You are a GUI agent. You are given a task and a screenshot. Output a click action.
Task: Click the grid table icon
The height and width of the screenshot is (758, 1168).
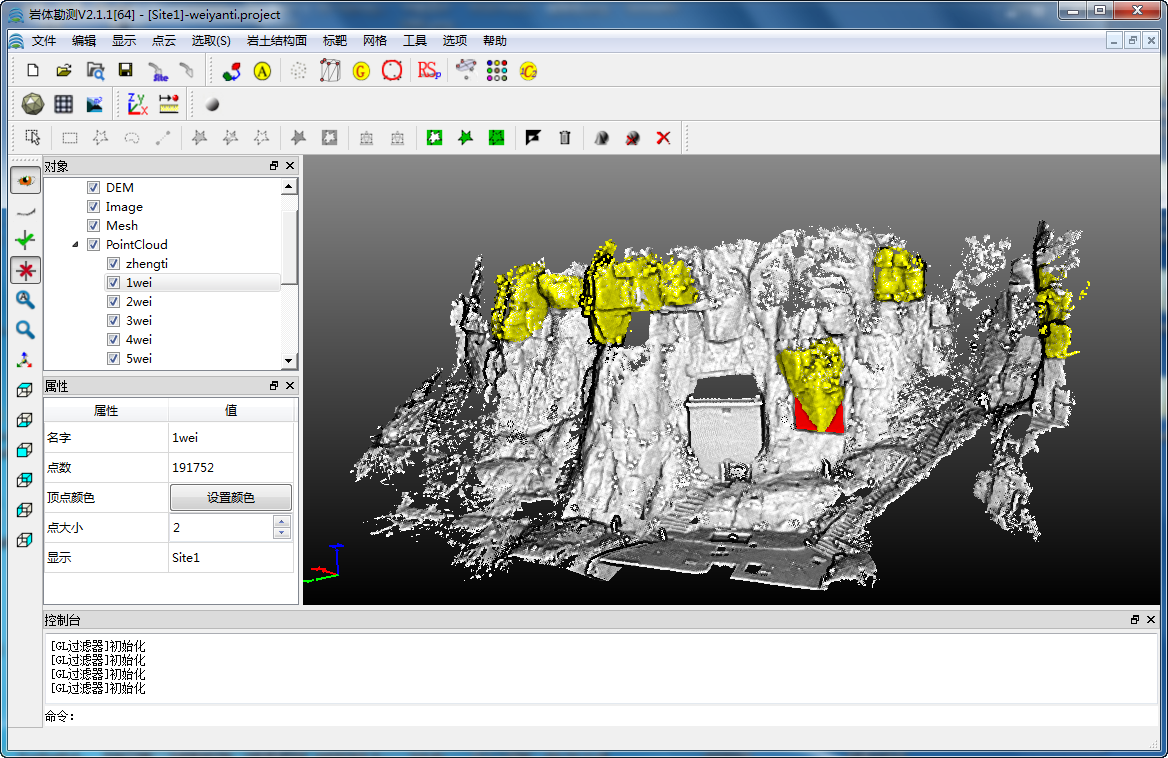[64, 104]
